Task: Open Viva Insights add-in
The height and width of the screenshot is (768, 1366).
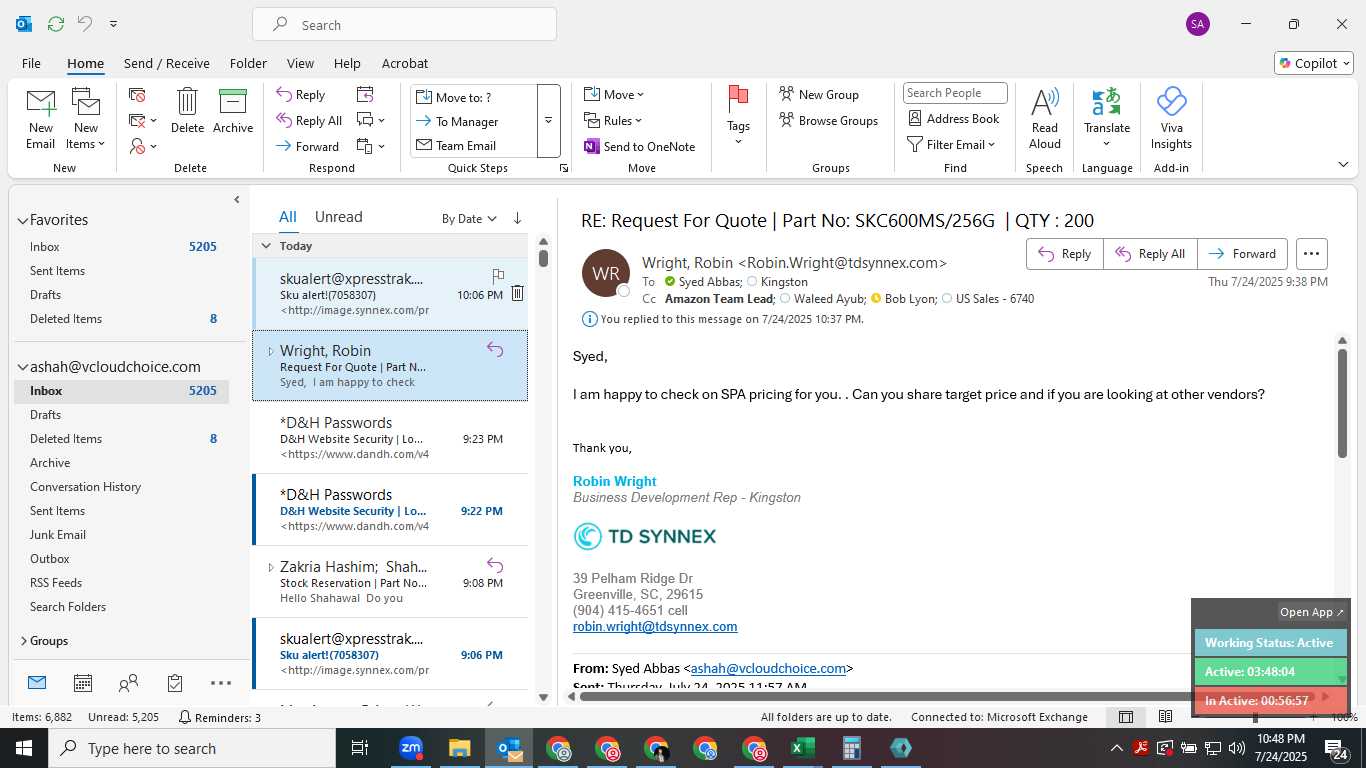Action: point(1171,118)
